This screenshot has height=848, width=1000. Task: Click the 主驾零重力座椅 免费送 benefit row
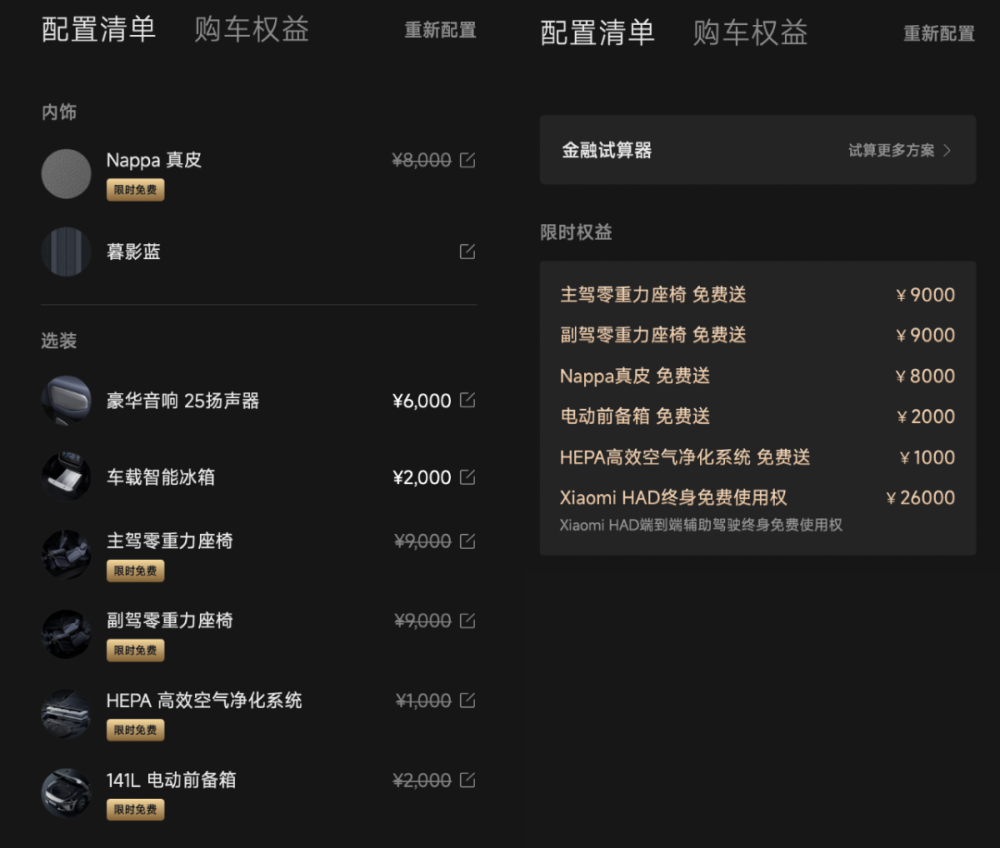coord(757,294)
